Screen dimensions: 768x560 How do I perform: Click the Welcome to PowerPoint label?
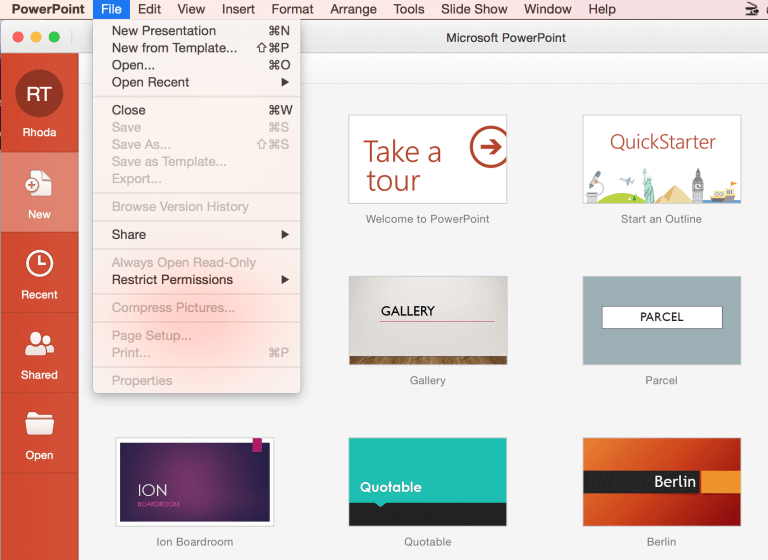428,219
